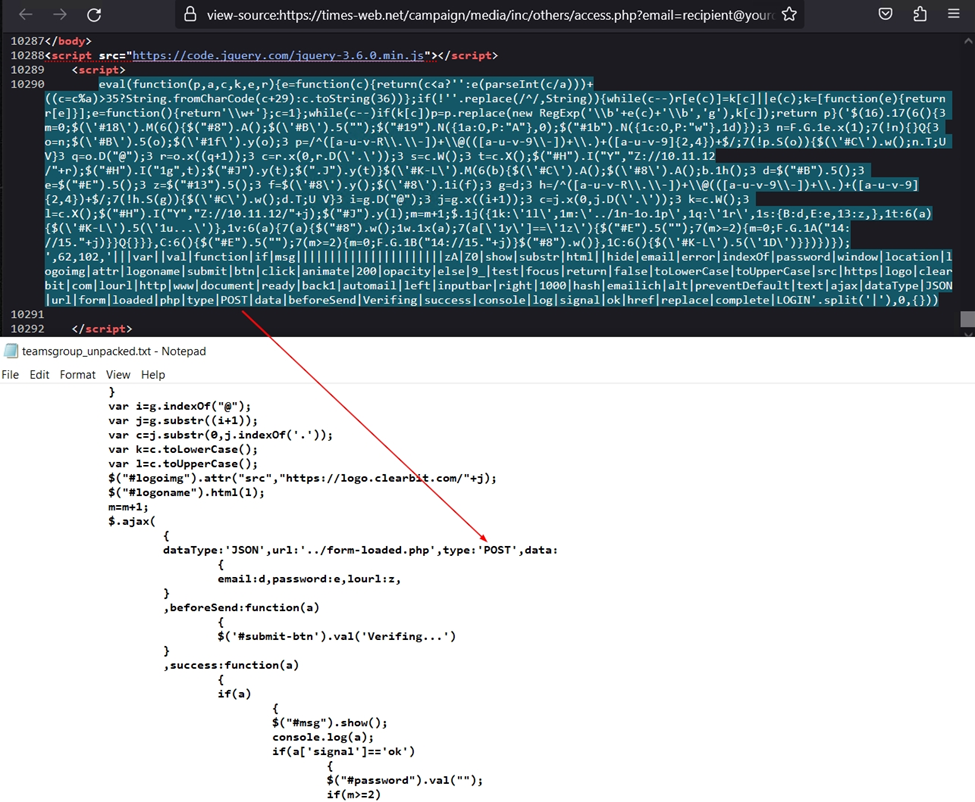Click the '$.ajax(' line in Notepad

pyautogui.click(x=132, y=521)
